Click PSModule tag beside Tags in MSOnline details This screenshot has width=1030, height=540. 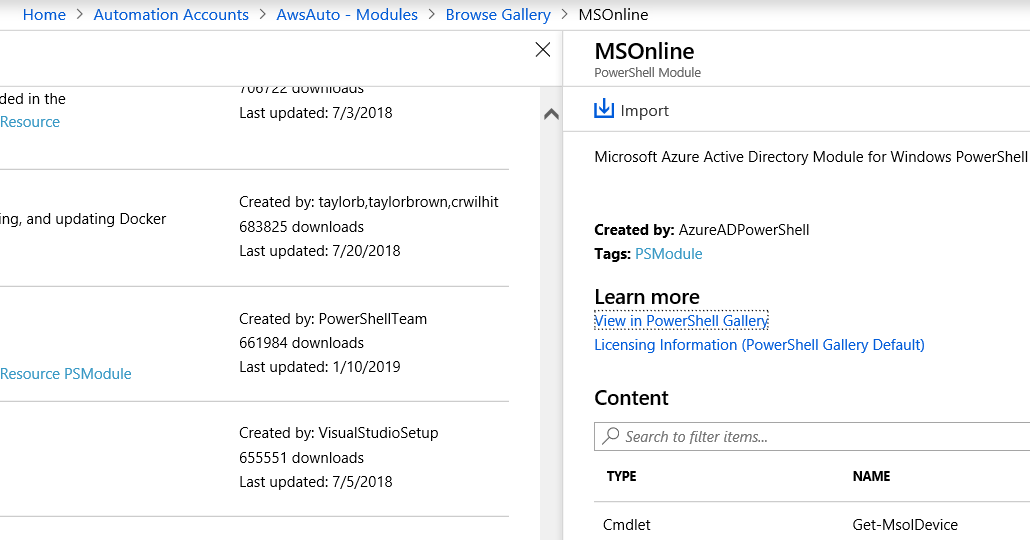click(668, 254)
